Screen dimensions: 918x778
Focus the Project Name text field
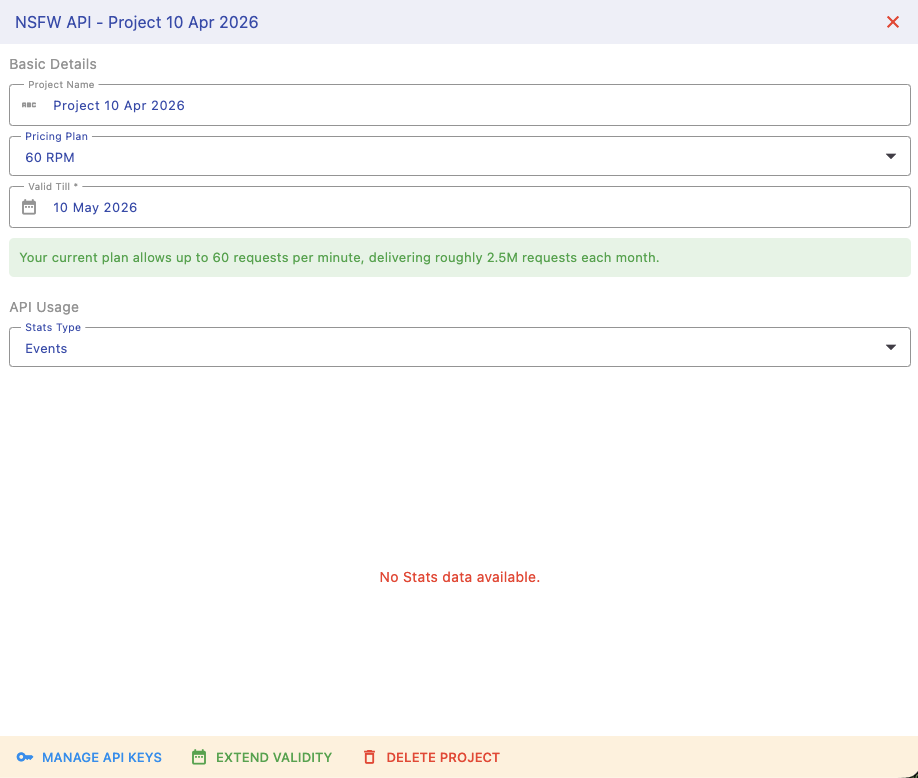point(470,105)
